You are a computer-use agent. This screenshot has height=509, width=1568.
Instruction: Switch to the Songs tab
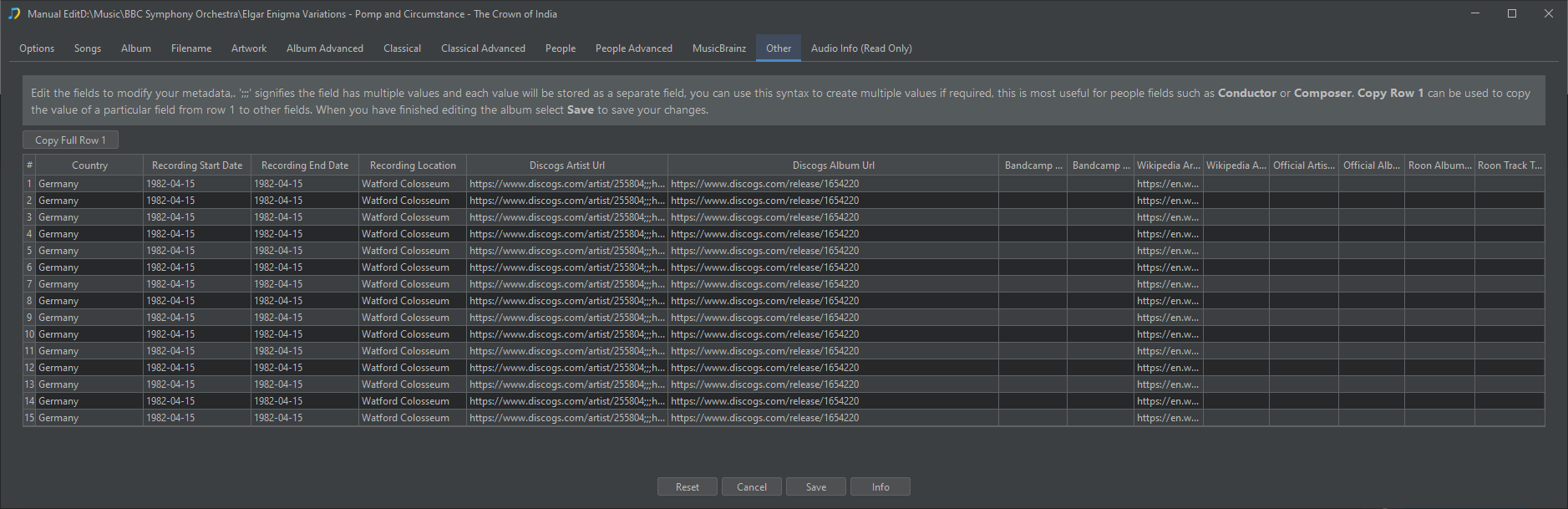point(88,48)
